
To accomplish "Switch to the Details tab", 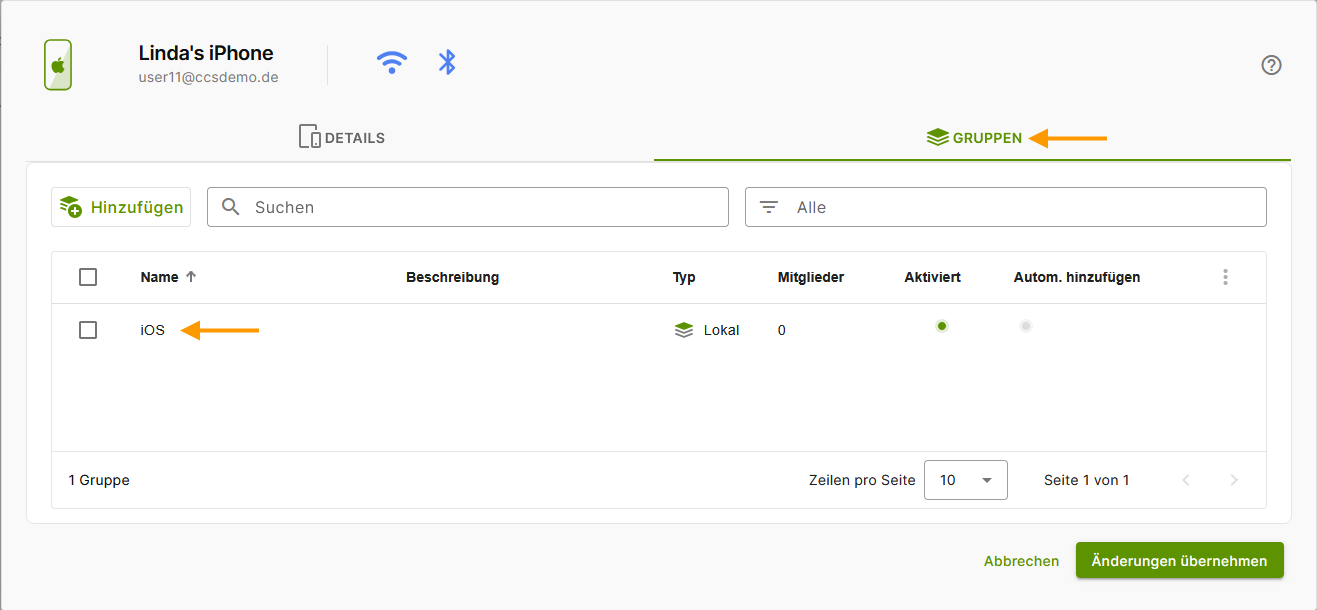I will coord(342,137).
